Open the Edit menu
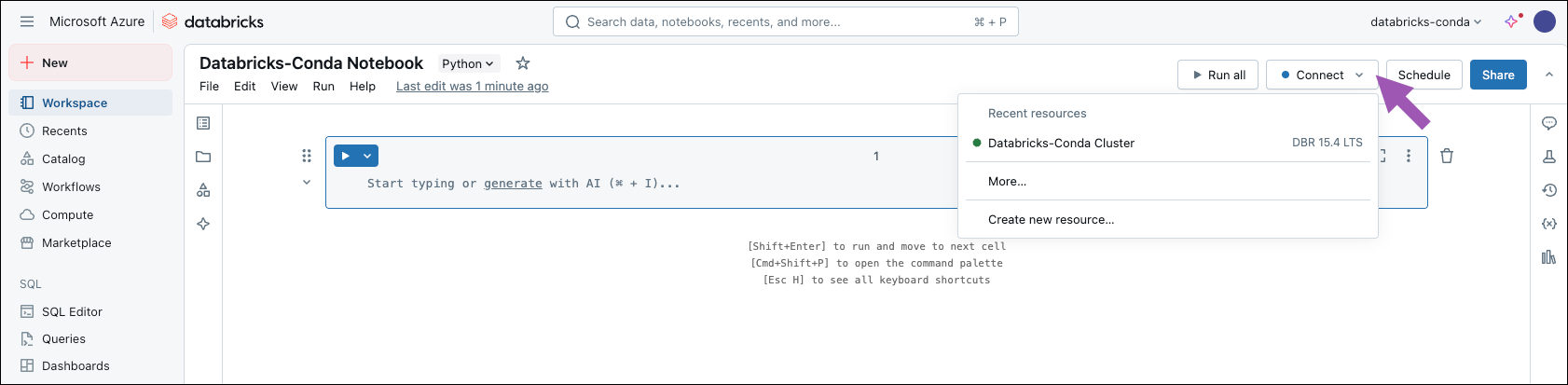Image resolution: width=1568 pixels, height=385 pixels. 245,86
